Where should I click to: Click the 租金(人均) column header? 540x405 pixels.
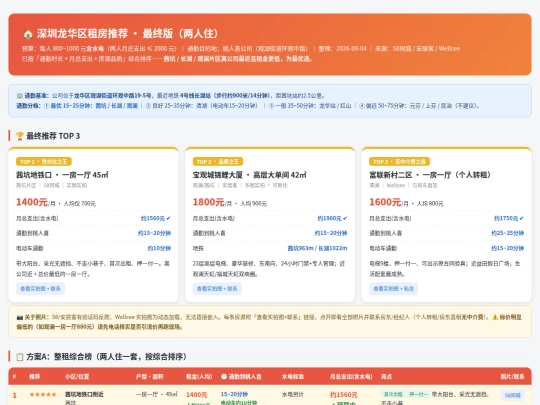(x=199, y=376)
